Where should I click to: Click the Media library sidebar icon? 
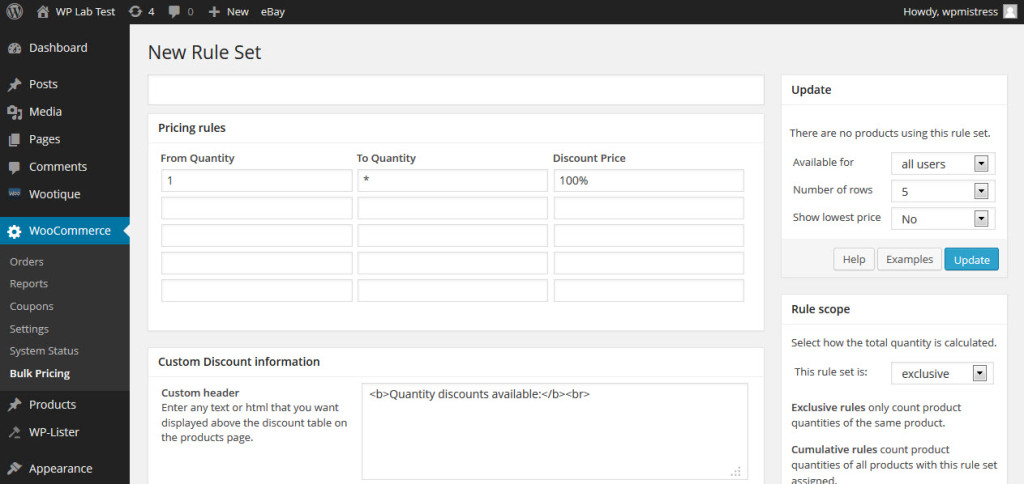(x=14, y=112)
